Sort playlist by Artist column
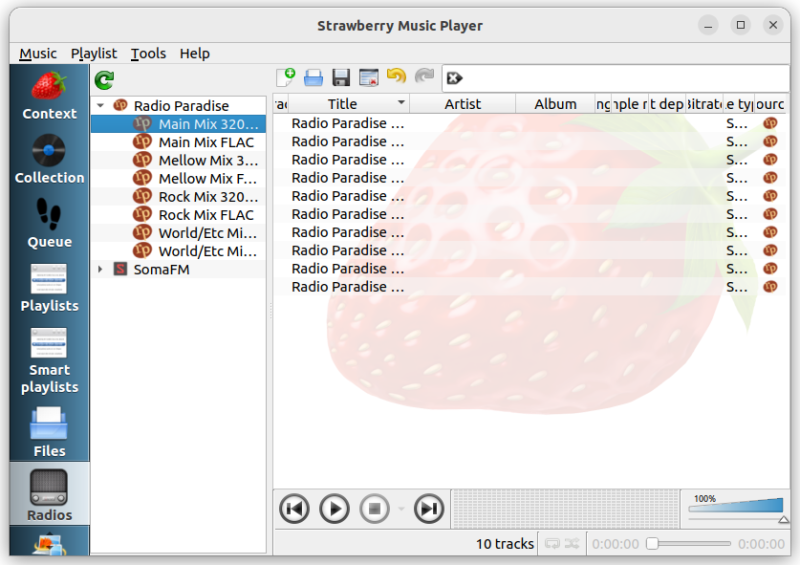The height and width of the screenshot is (565, 800). click(x=462, y=104)
